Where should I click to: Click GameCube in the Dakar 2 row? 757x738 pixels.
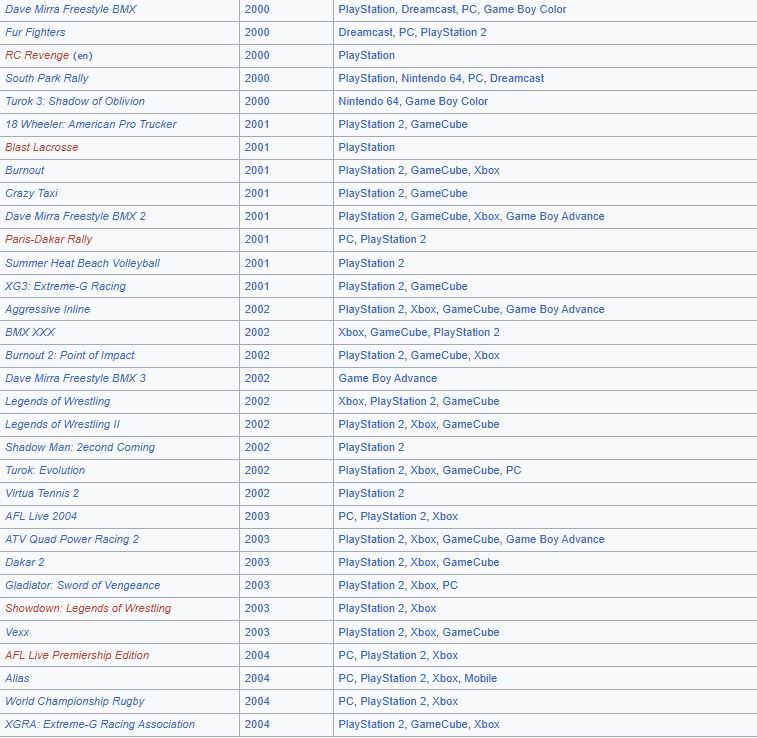pos(471,562)
